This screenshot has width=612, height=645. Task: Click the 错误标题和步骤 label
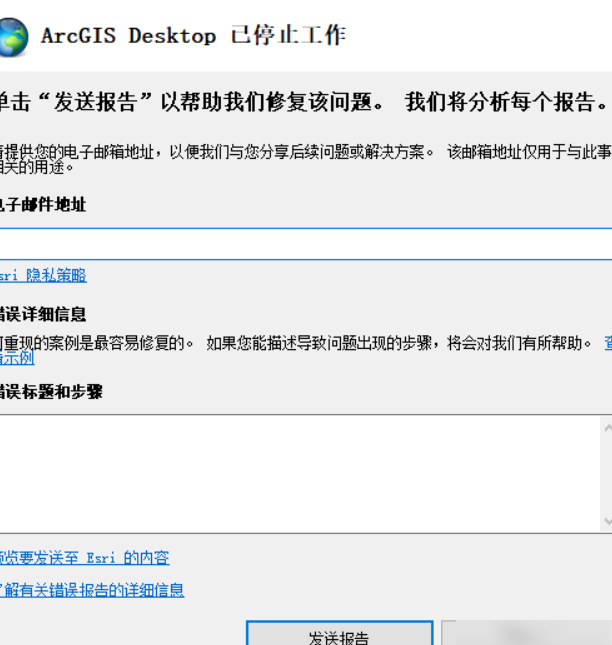point(51,392)
